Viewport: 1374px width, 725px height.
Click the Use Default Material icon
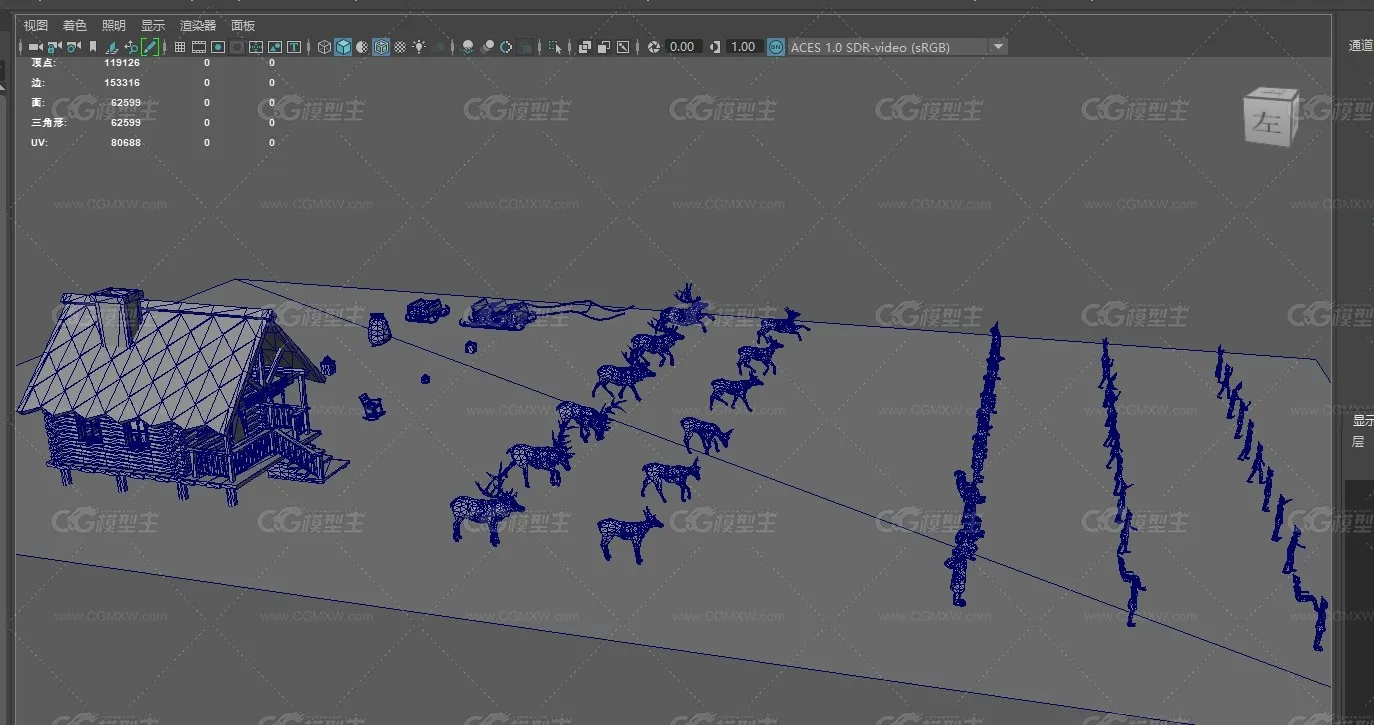pyautogui.click(x=362, y=47)
